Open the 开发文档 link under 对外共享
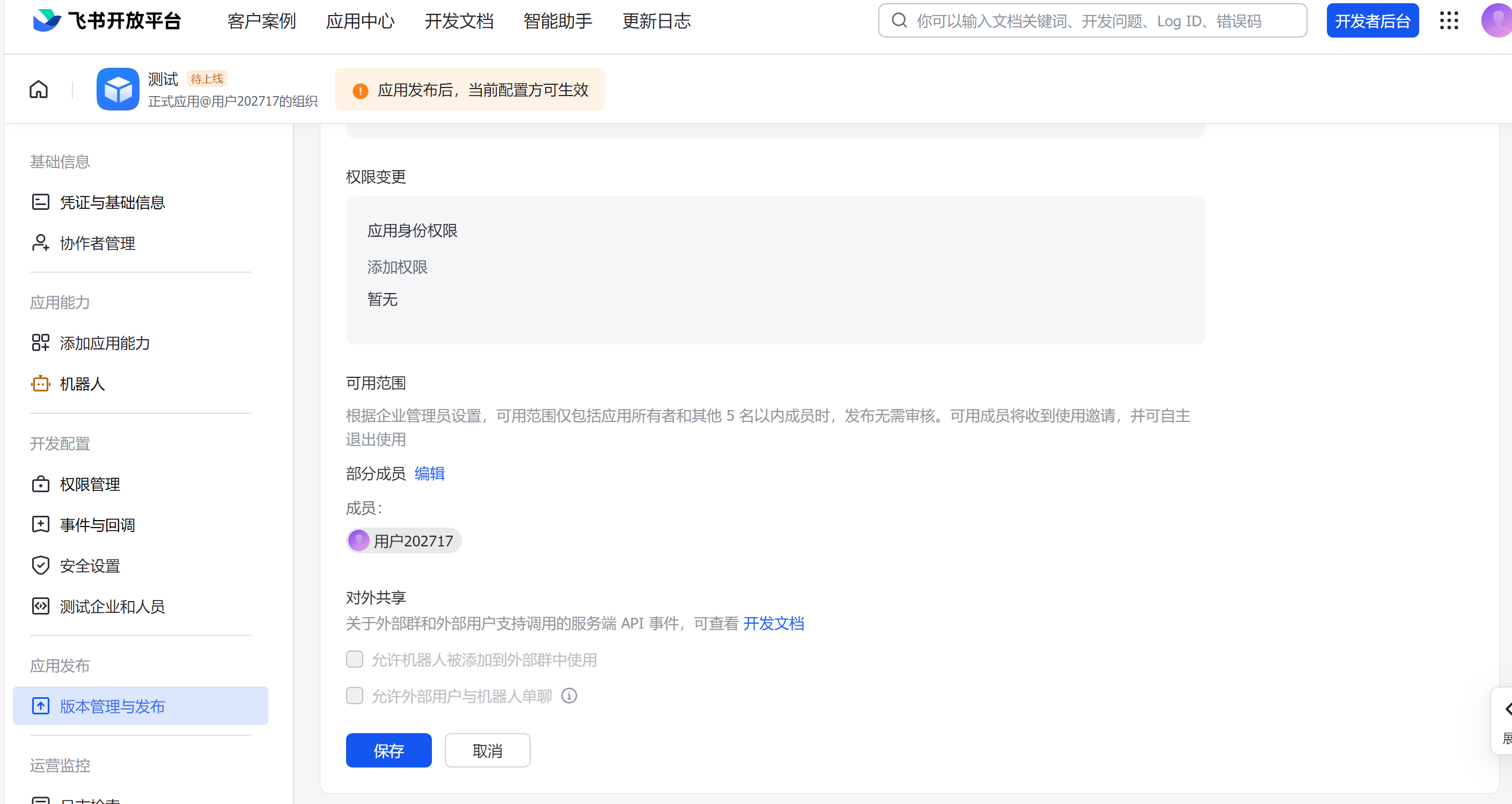 [774, 623]
